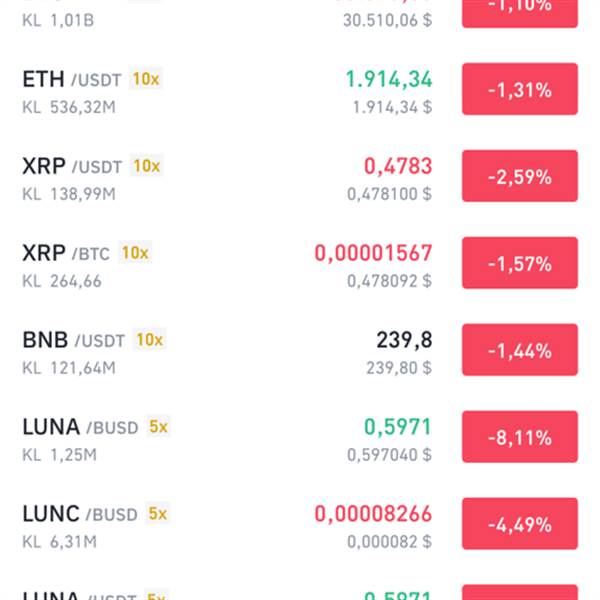600x600 pixels.
Task: Open the XRP/BTC market pair
Action: [x=300, y=263]
